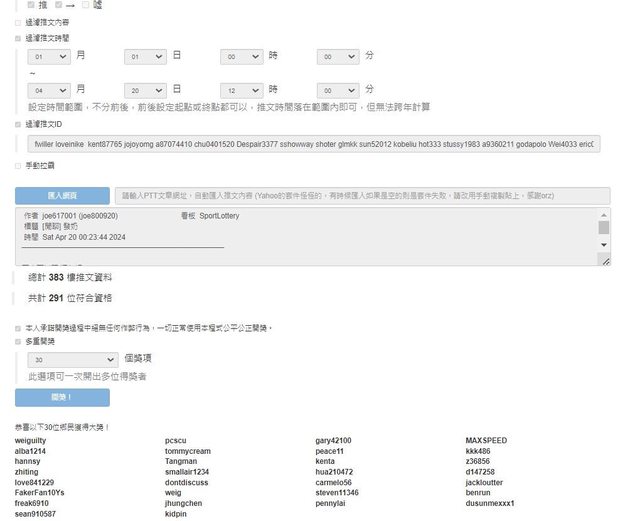640x521 pixels.
Task: Toggle the → comment type checkbox
Action: point(59,5)
